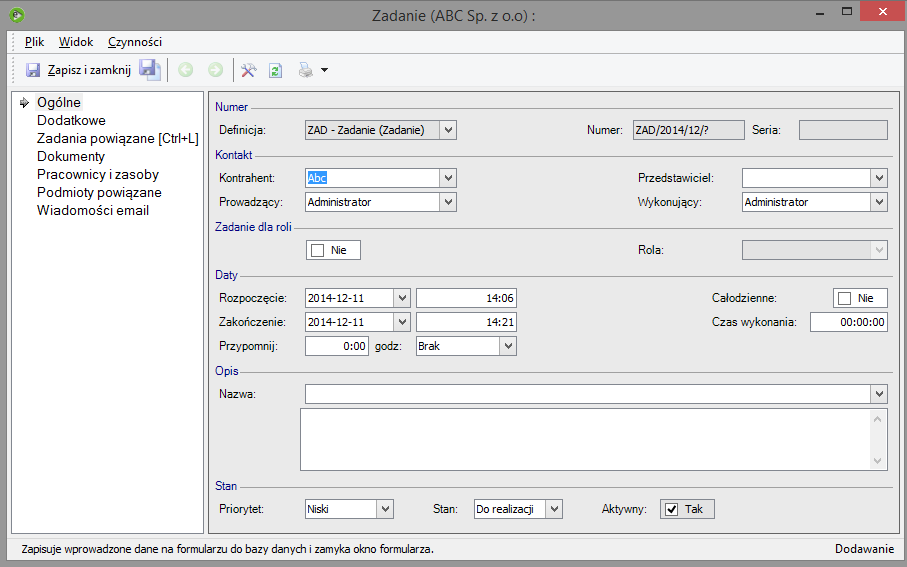Click the printer icon in toolbar
The width and height of the screenshot is (907, 567).
[305, 70]
